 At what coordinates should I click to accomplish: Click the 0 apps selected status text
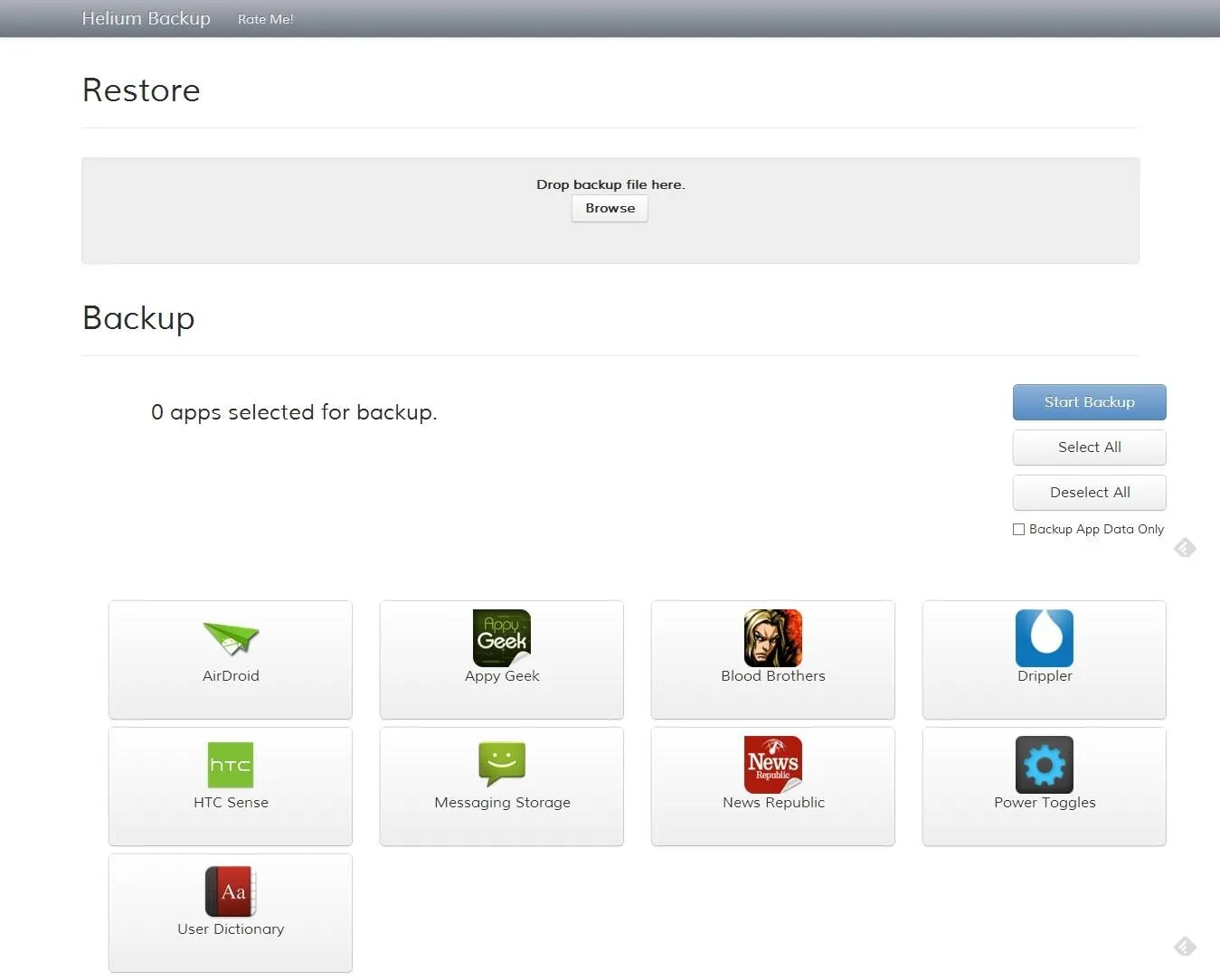294,412
